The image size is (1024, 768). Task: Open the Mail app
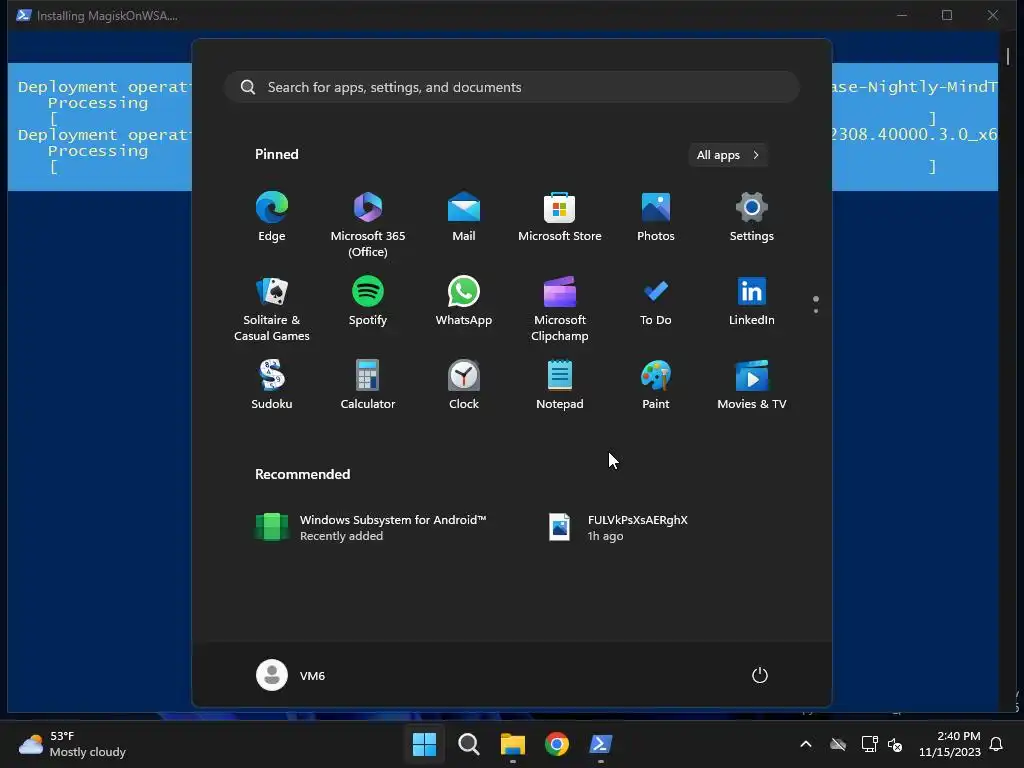[464, 217]
